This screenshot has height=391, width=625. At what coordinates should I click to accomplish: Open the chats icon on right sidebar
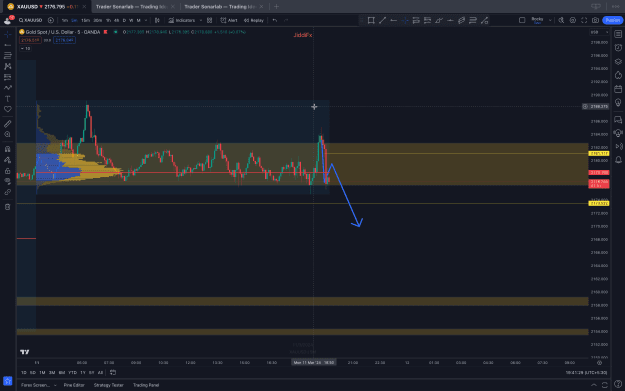[x=618, y=120]
